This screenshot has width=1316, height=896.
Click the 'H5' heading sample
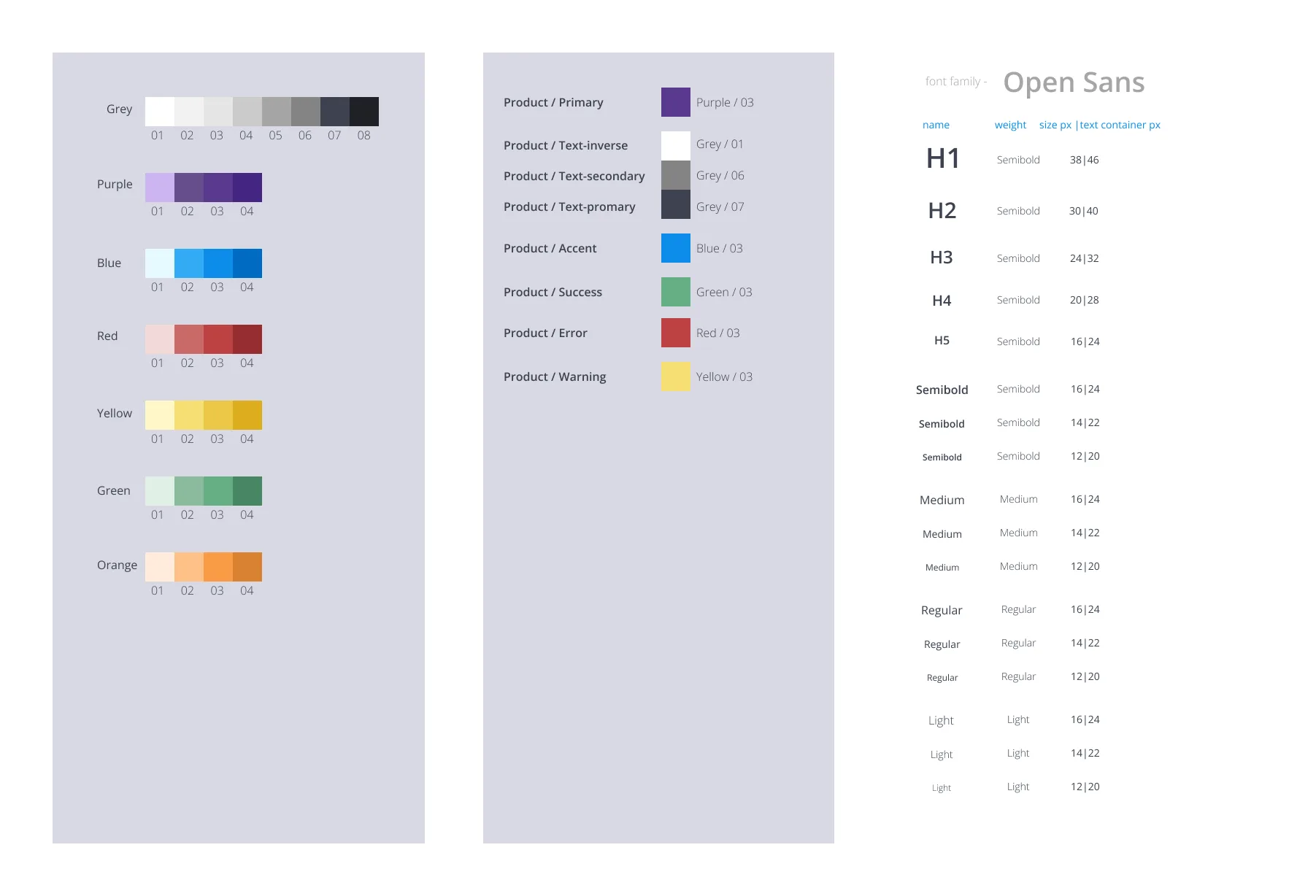tap(942, 340)
